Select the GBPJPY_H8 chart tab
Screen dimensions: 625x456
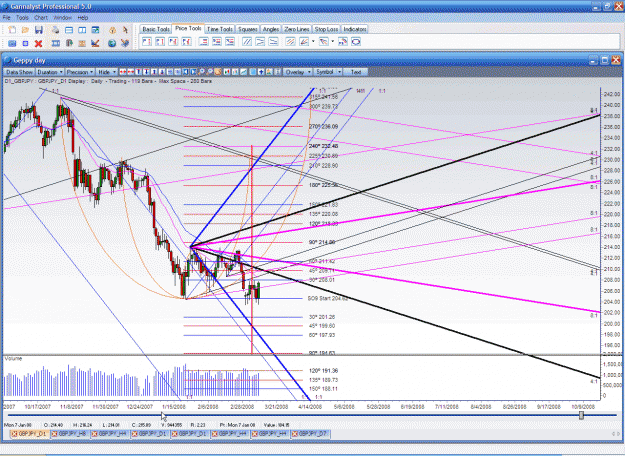coord(70,434)
